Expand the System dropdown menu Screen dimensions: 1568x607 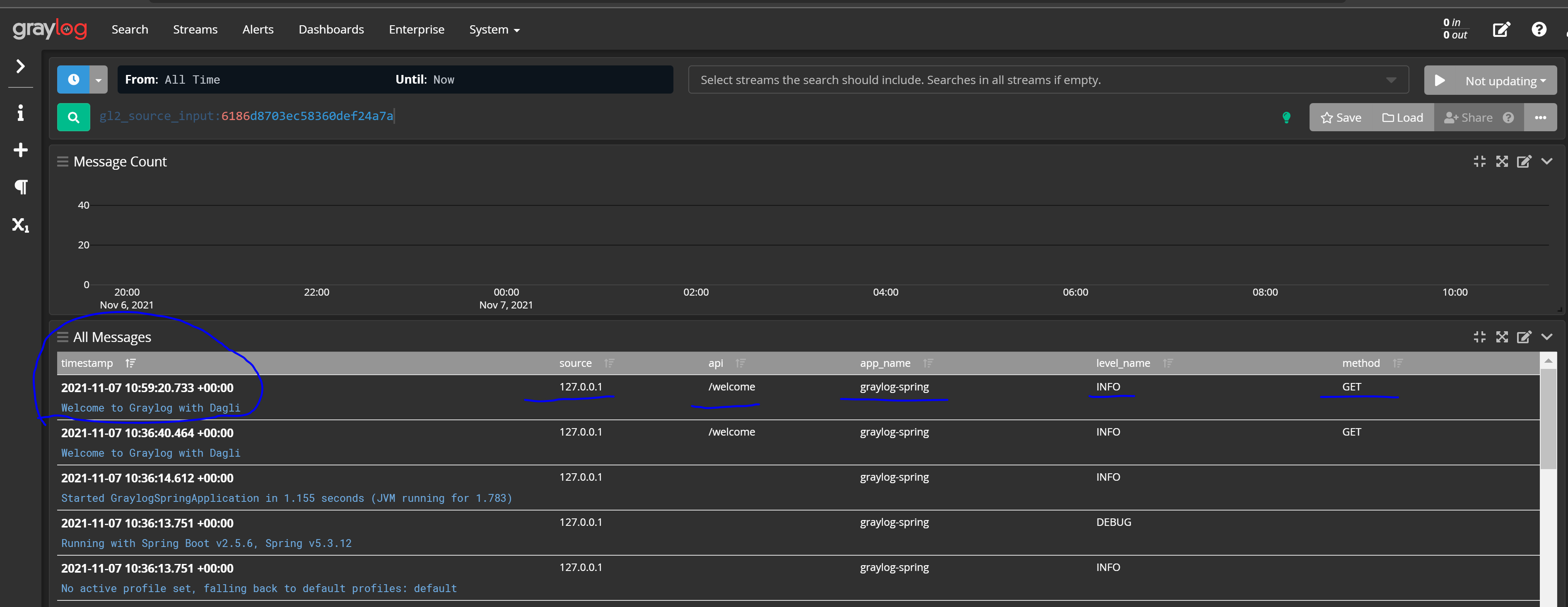(494, 29)
